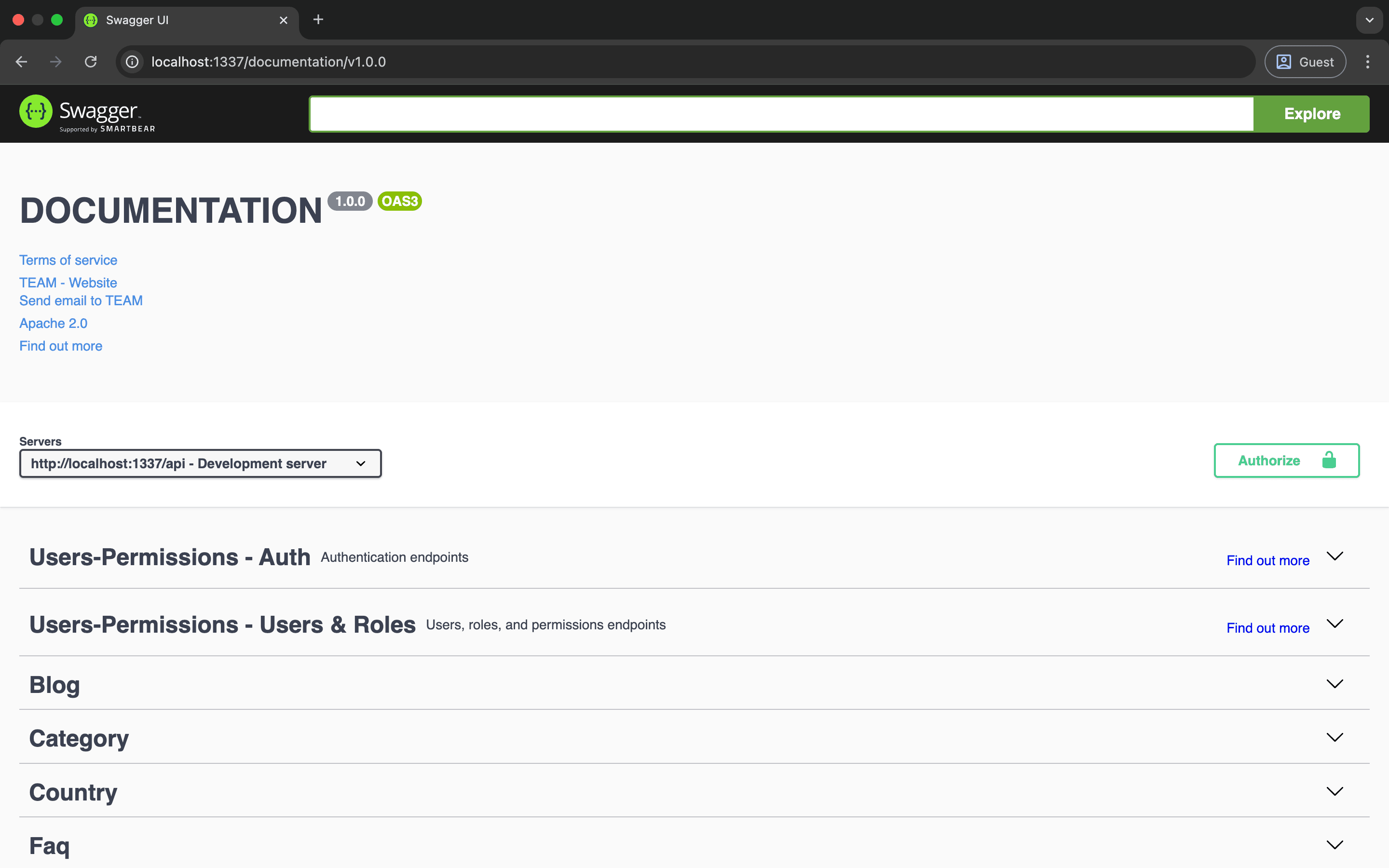Open Find out more for Users & Roles
Viewport: 1389px width, 868px height.
(x=1268, y=627)
